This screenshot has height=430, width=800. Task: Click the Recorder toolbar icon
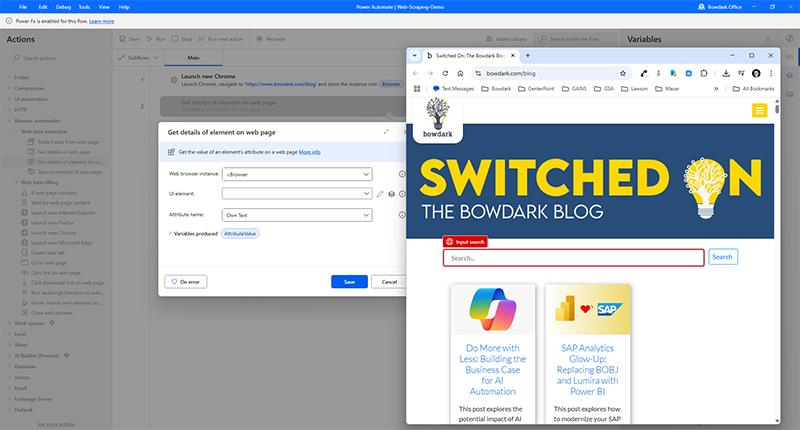[x=271, y=39]
